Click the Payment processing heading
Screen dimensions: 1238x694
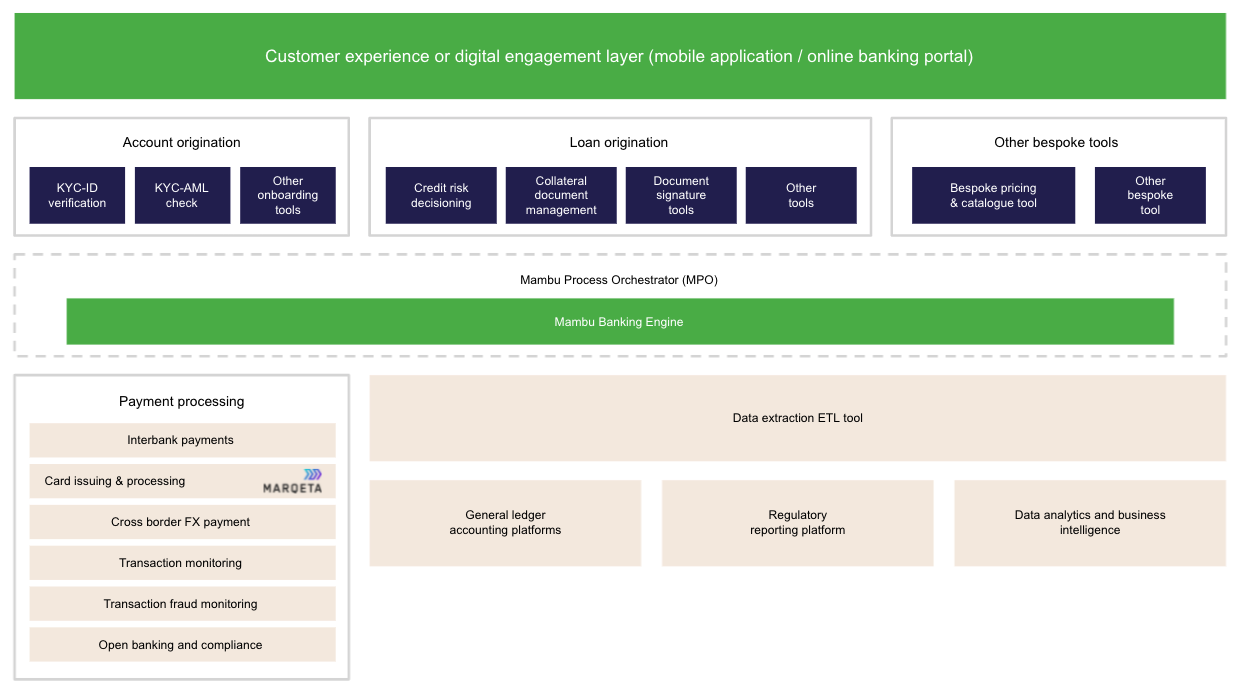(x=182, y=401)
